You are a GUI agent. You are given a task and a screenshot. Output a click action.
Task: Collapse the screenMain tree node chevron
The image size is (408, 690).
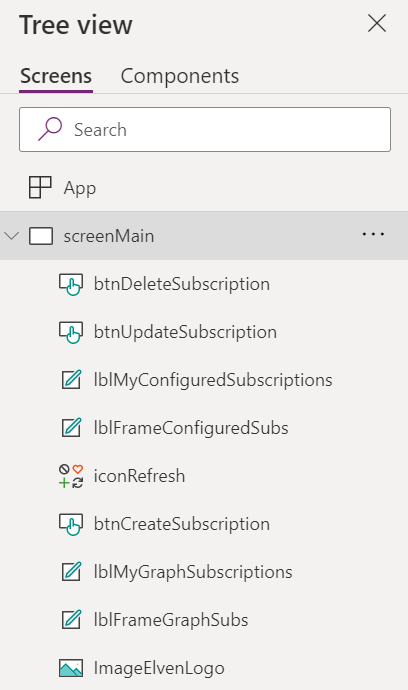pos(11,236)
